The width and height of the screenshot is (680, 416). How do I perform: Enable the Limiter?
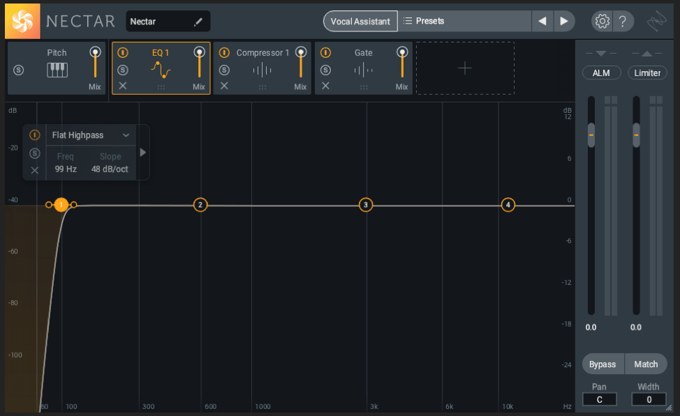pos(647,73)
